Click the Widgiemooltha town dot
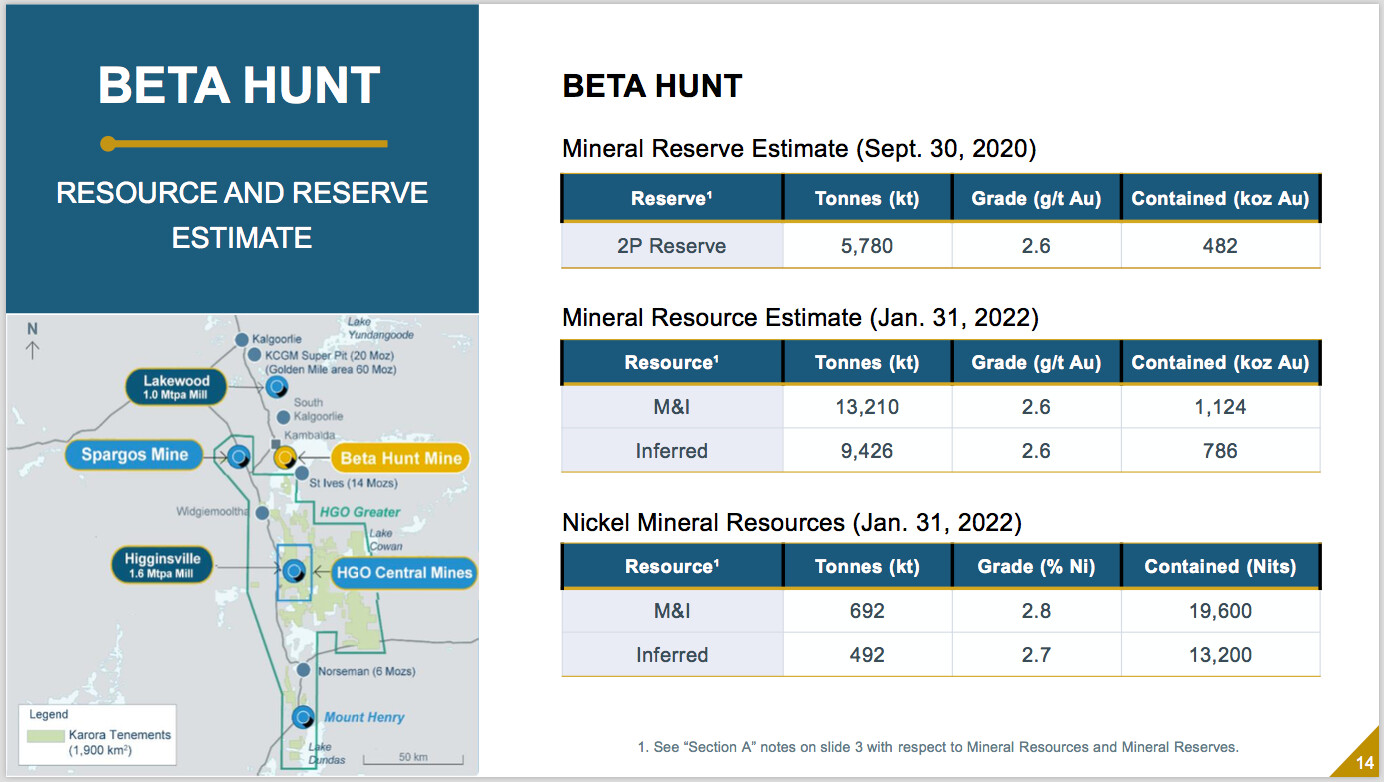 [x=262, y=512]
